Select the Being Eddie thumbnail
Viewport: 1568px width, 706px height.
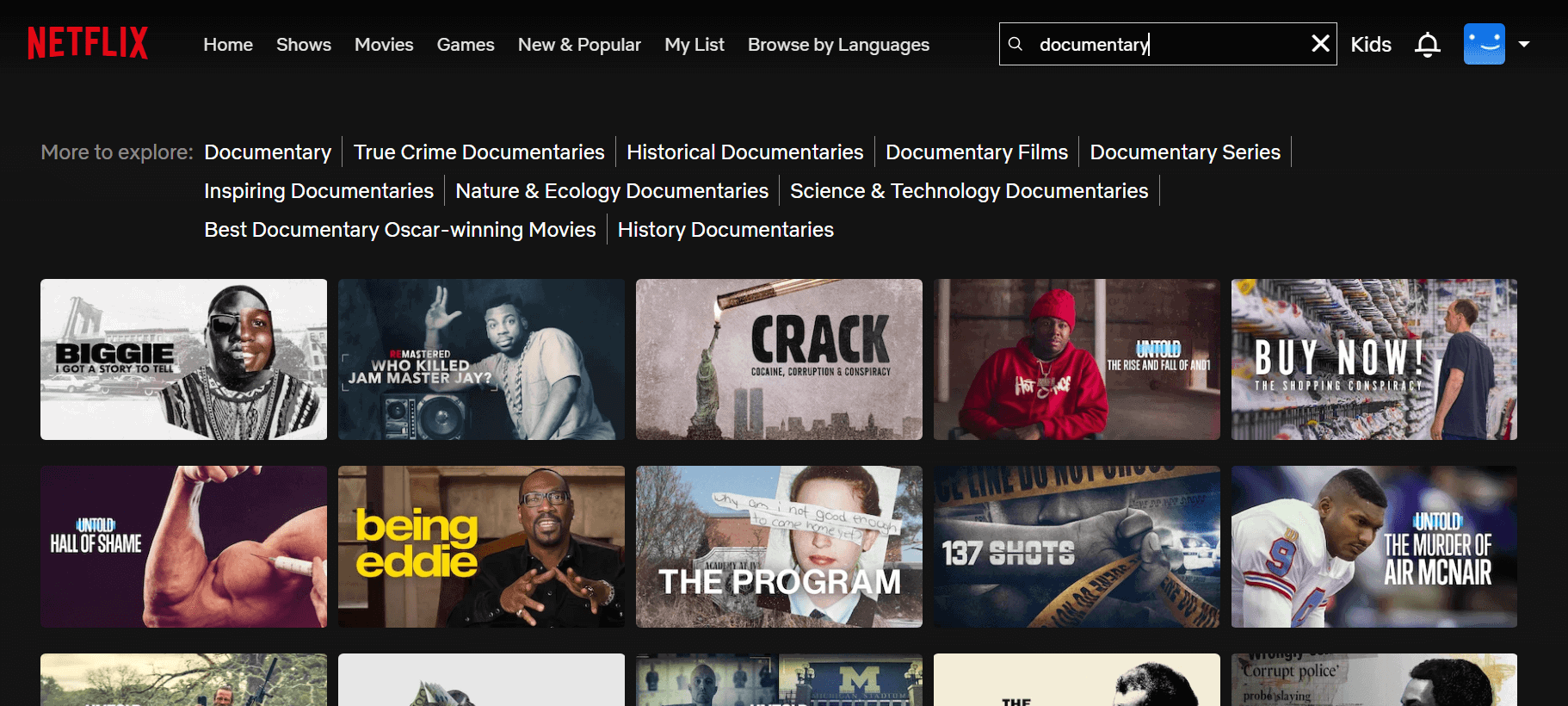[x=481, y=547]
